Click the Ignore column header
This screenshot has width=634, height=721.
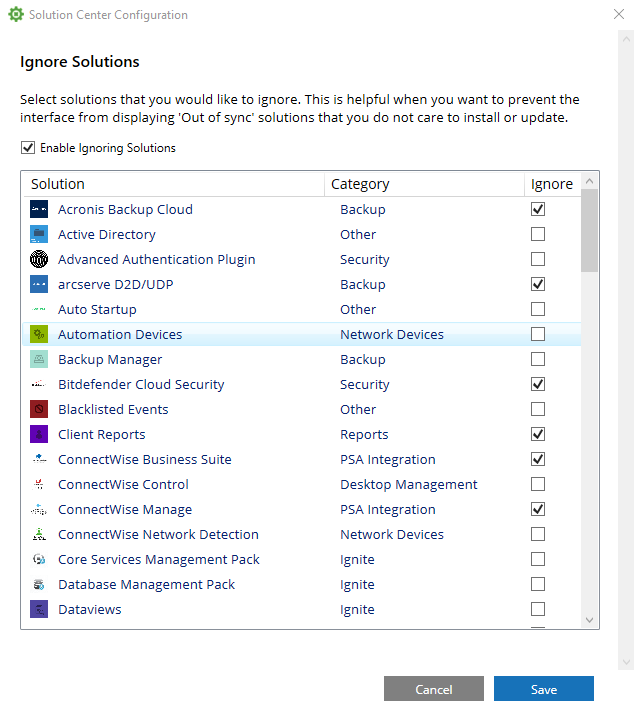(551, 184)
